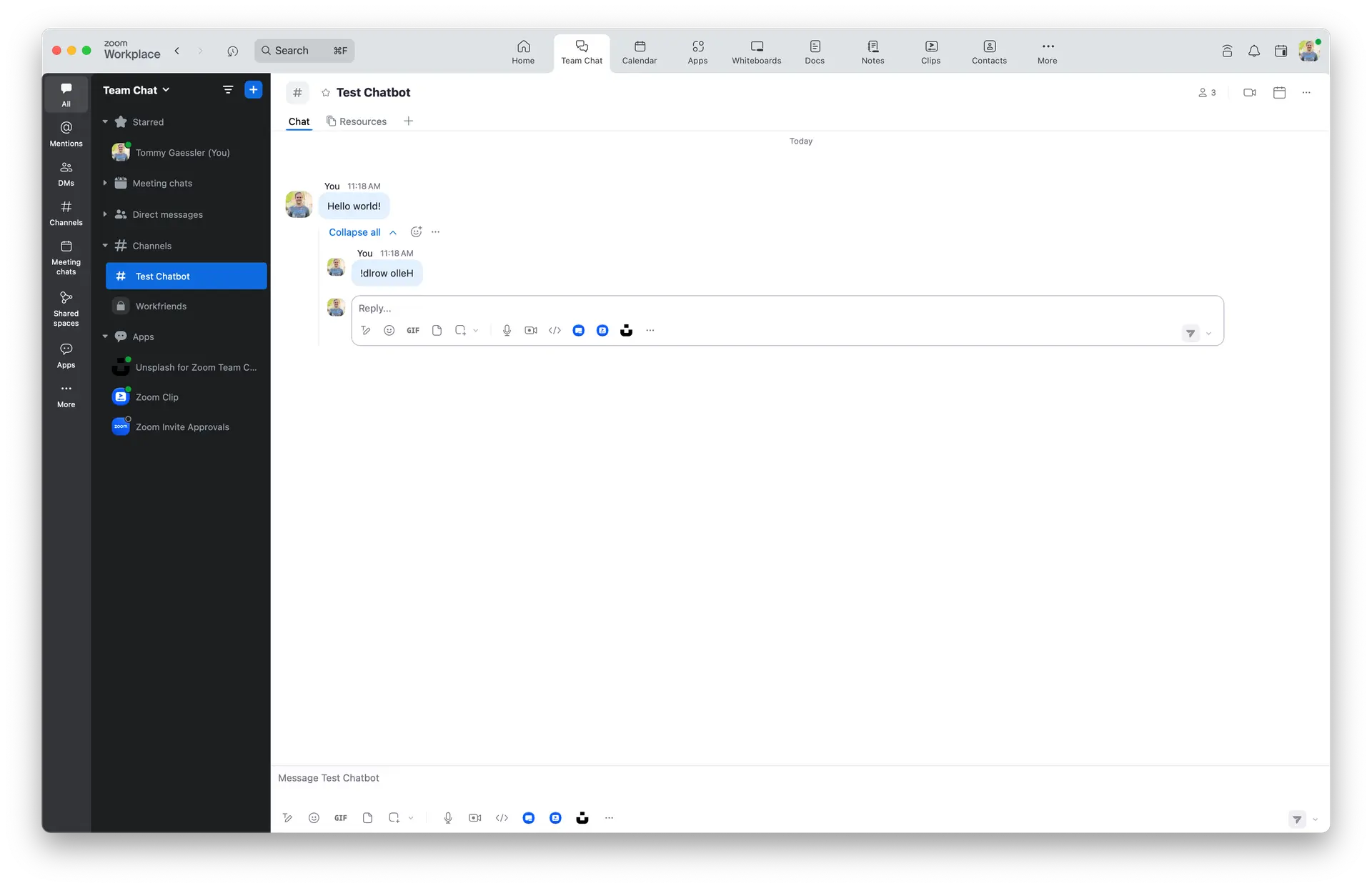The image size is (1372, 888).
Task: Expand the Direct messages section
Action: pyautogui.click(x=106, y=214)
